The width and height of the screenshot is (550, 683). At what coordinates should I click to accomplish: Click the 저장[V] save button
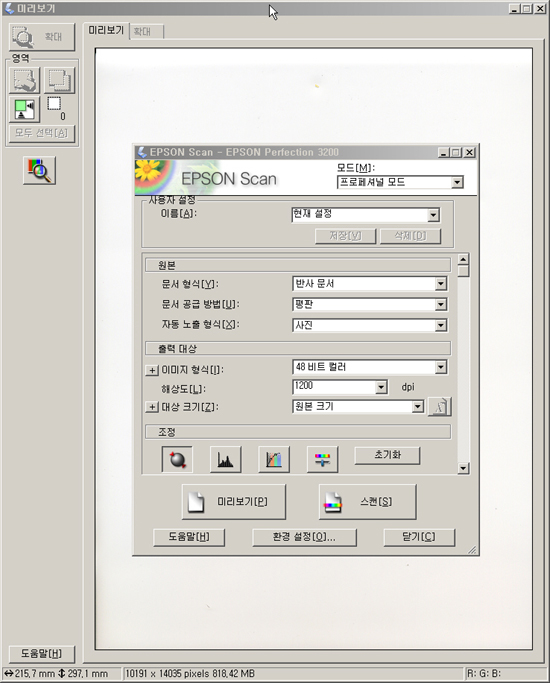[x=345, y=236]
